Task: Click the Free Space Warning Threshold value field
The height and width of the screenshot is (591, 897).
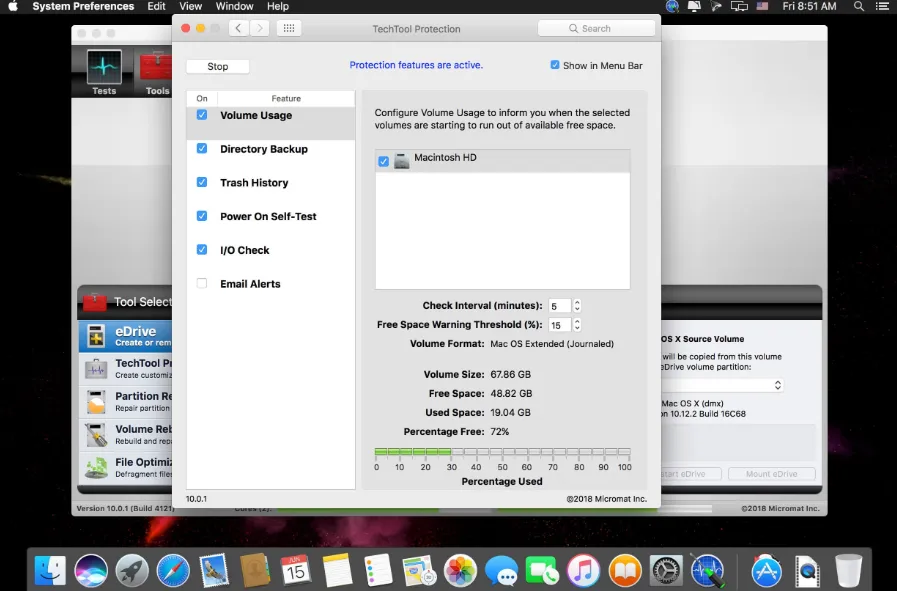Action: 559,325
